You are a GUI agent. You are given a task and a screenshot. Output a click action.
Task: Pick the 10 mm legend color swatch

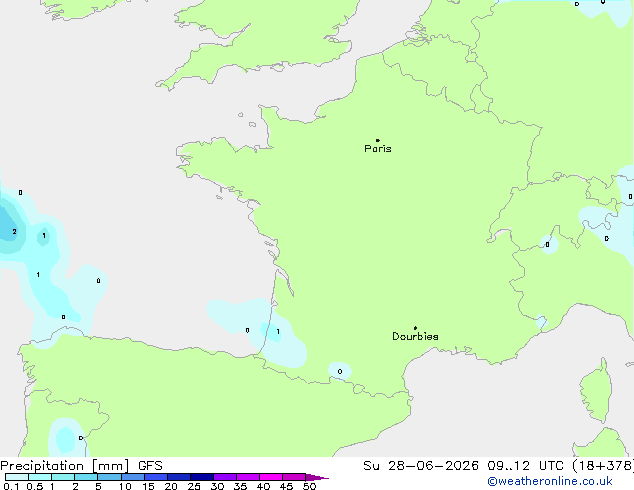[133, 477]
